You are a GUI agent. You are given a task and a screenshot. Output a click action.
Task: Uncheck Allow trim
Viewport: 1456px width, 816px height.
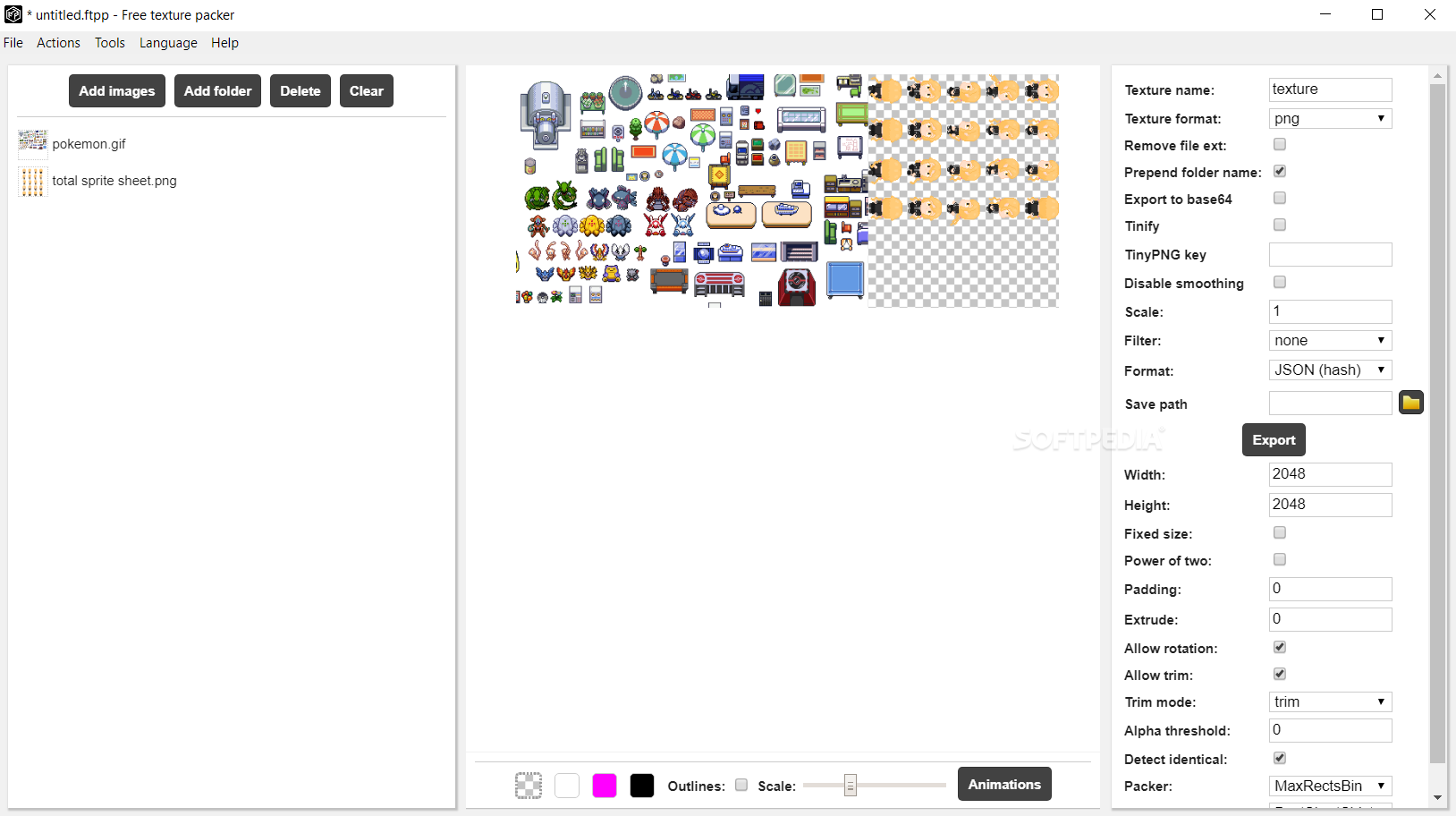(x=1280, y=674)
